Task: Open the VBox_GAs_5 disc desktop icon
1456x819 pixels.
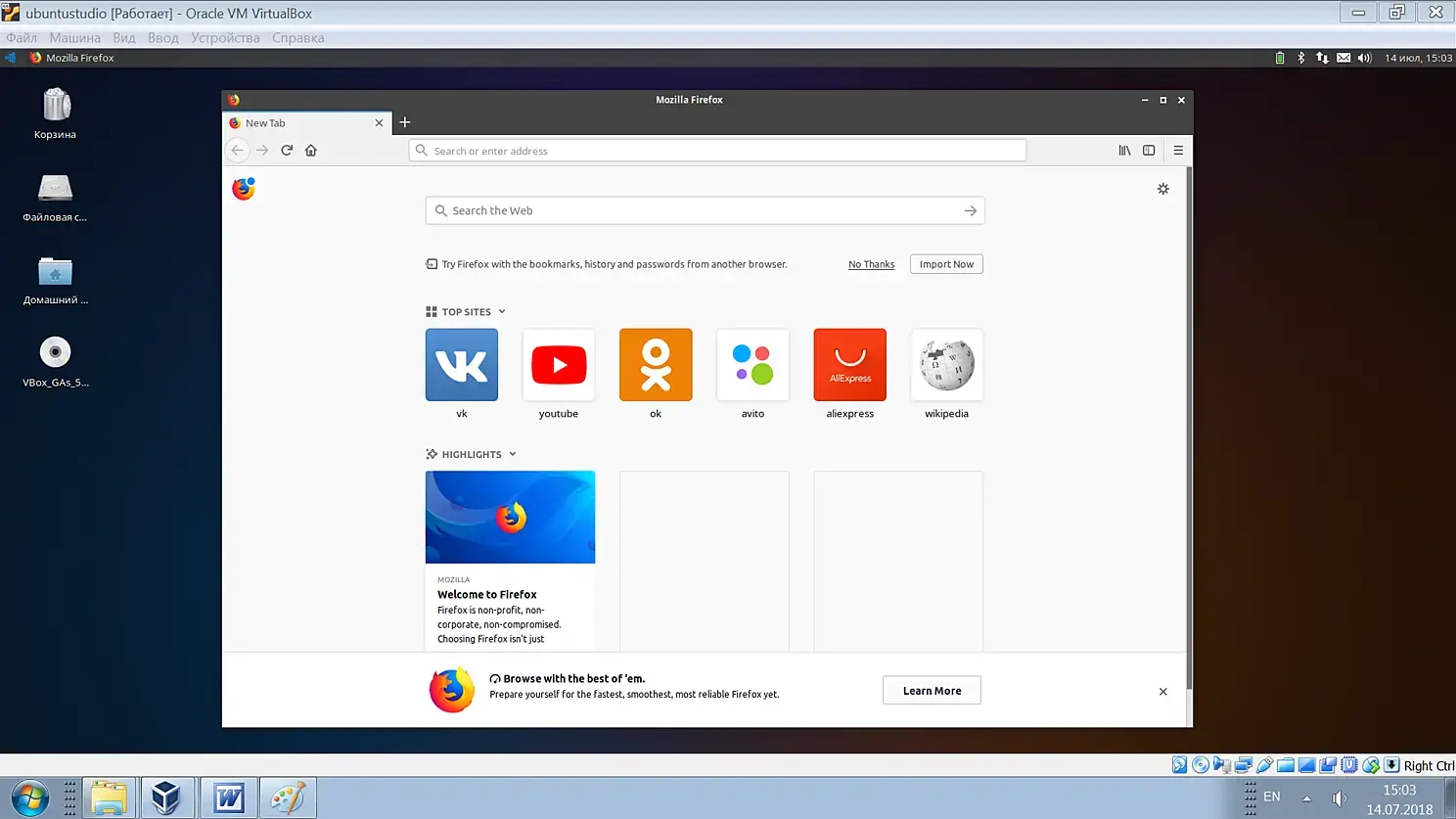Action: tap(56, 362)
